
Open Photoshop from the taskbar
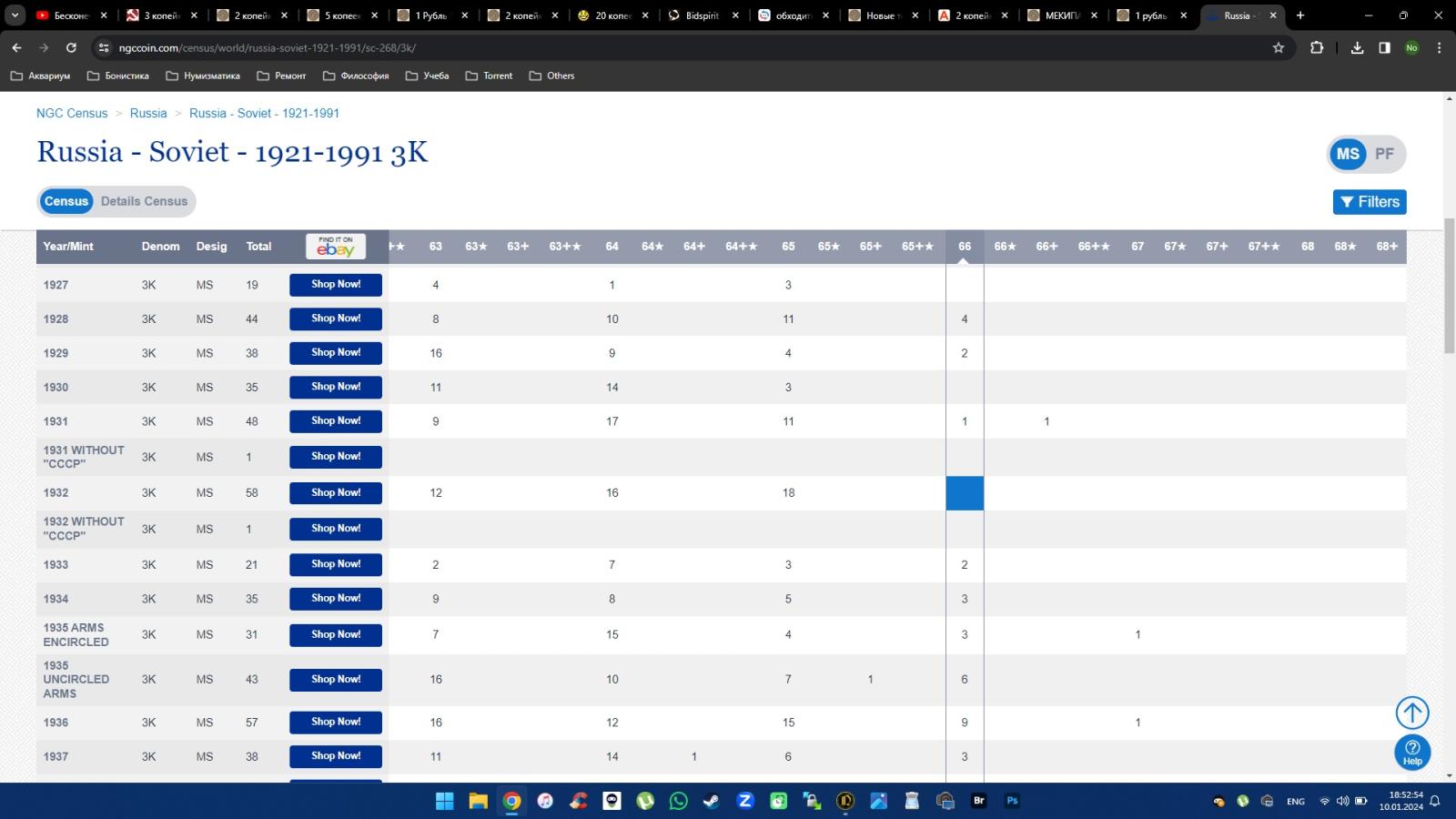(1012, 801)
